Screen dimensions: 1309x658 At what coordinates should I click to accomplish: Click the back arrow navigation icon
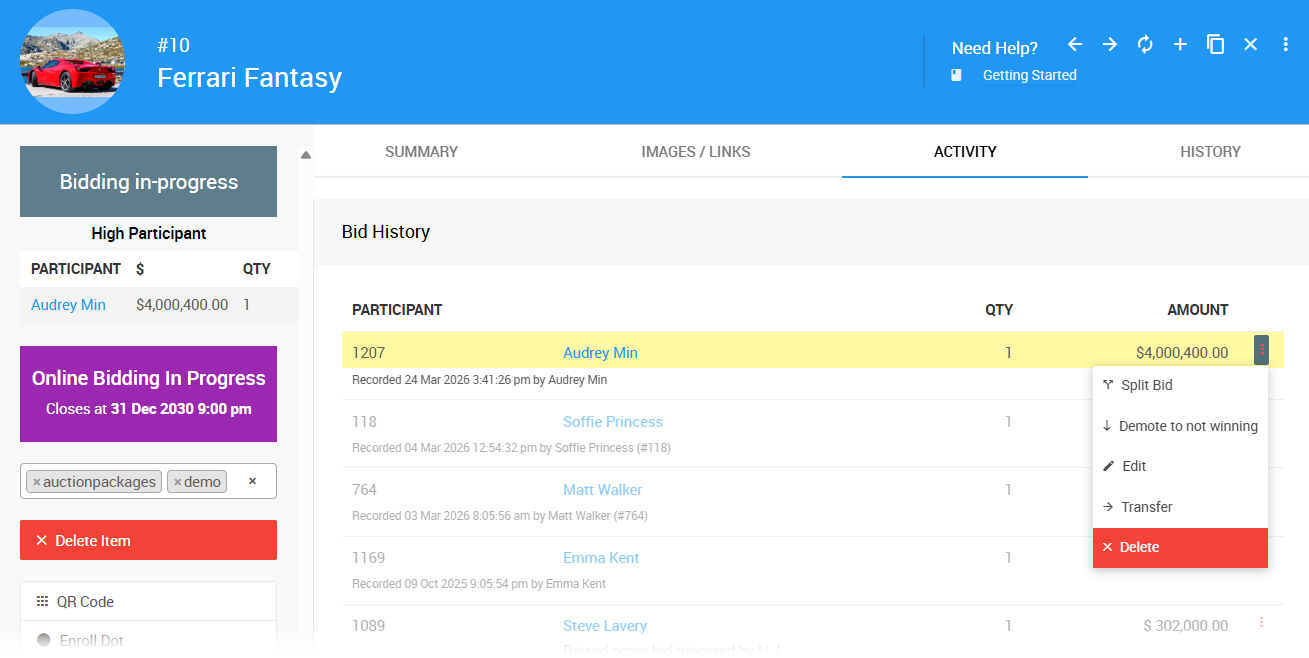(1075, 45)
